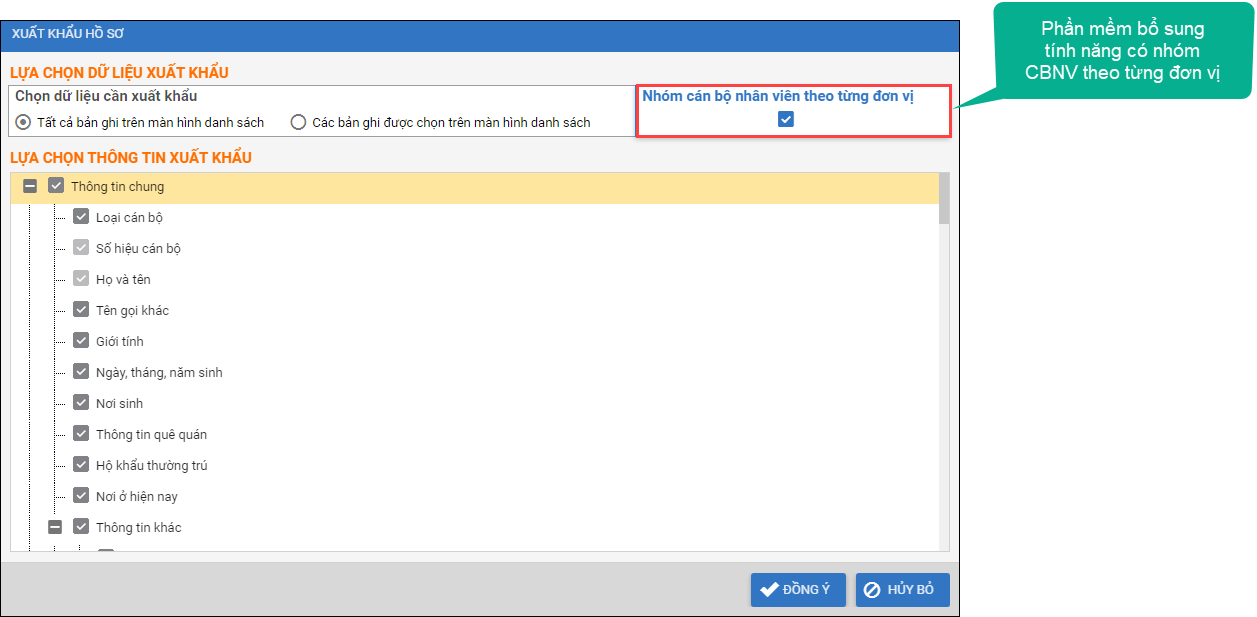1257x617 pixels.
Task: Toggle Ngày, tháng, năm sinh checkbox
Action: 81,372
